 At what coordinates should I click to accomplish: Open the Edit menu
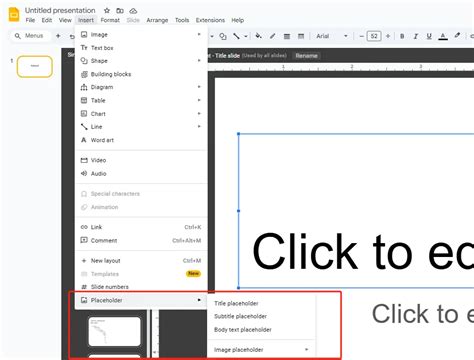pyautogui.click(x=47, y=20)
